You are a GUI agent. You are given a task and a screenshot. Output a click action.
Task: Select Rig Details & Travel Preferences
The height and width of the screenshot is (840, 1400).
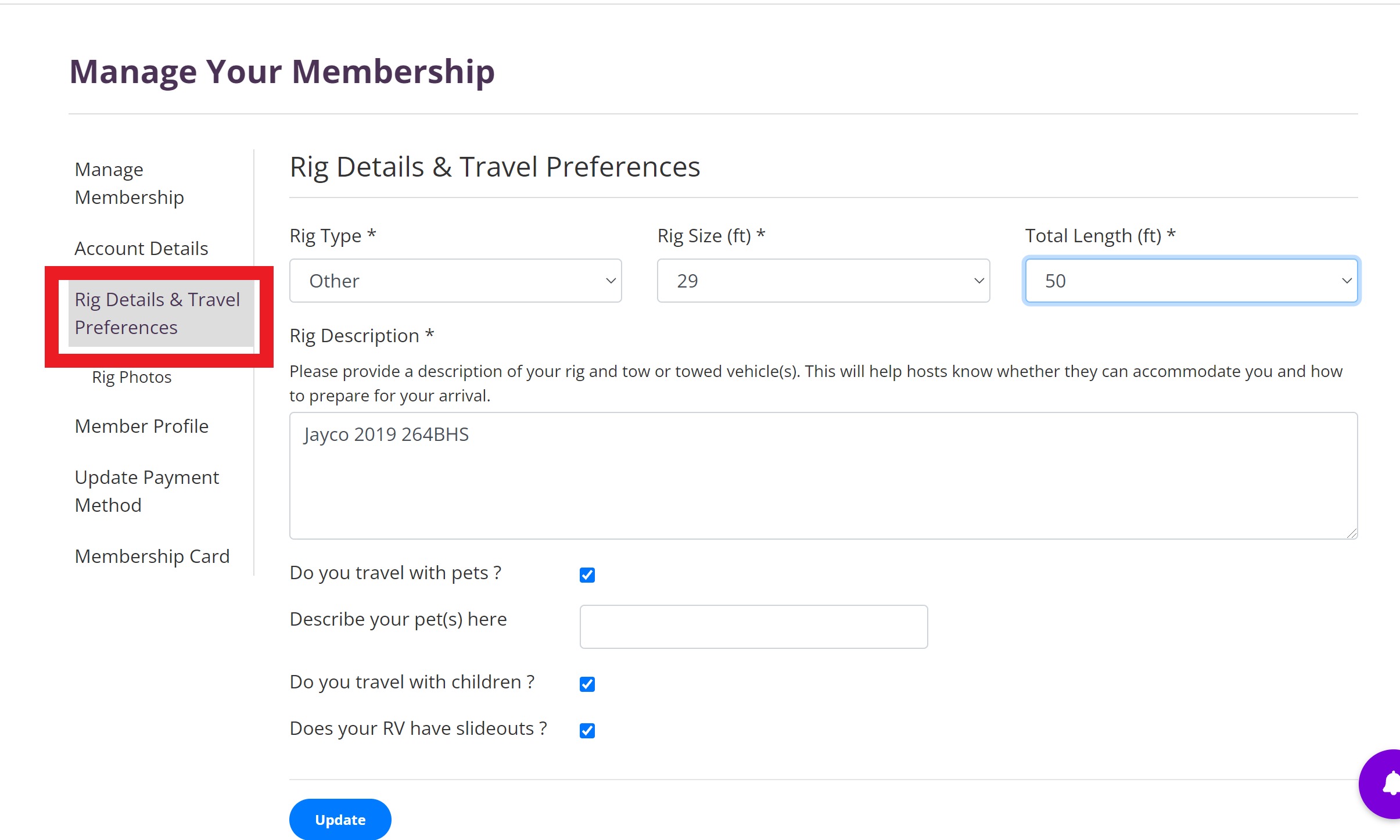click(x=157, y=314)
